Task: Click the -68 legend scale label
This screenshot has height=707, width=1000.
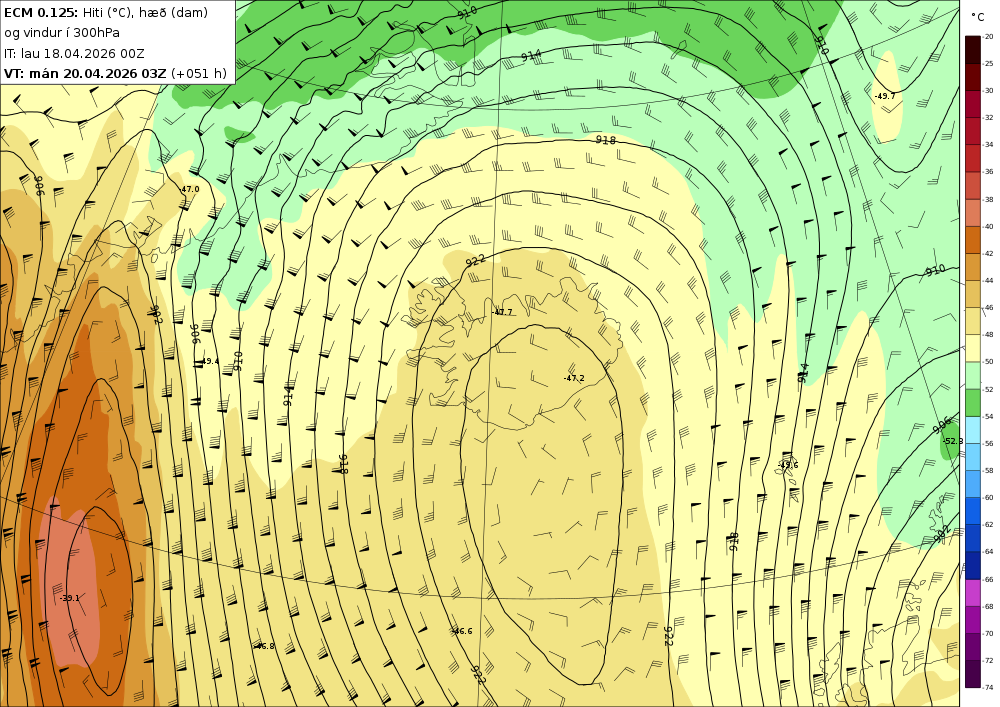Action: point(989,606)
